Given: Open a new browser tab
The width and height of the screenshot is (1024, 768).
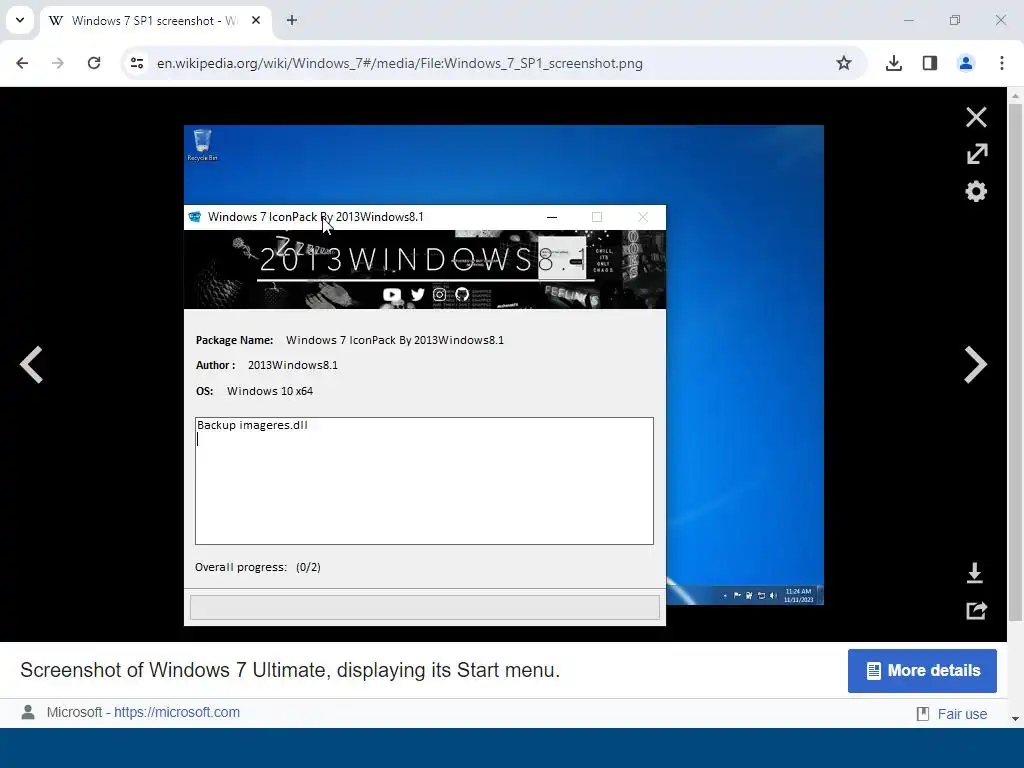Looking at the screenshot, I should click(292, 20).
